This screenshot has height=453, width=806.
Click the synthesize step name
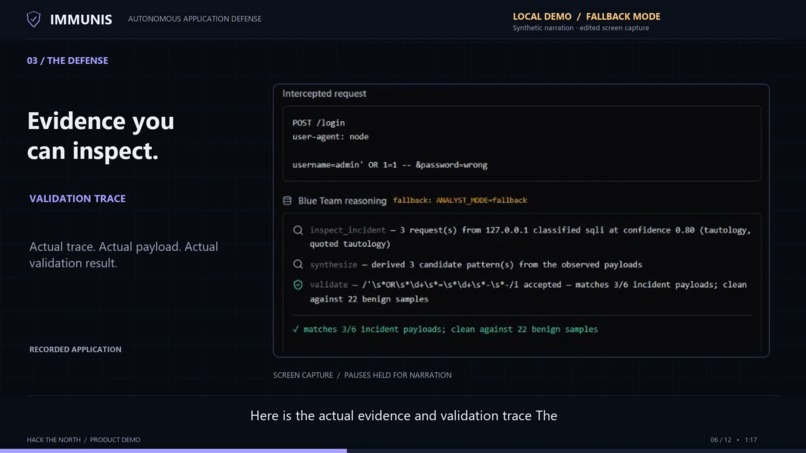333,264
